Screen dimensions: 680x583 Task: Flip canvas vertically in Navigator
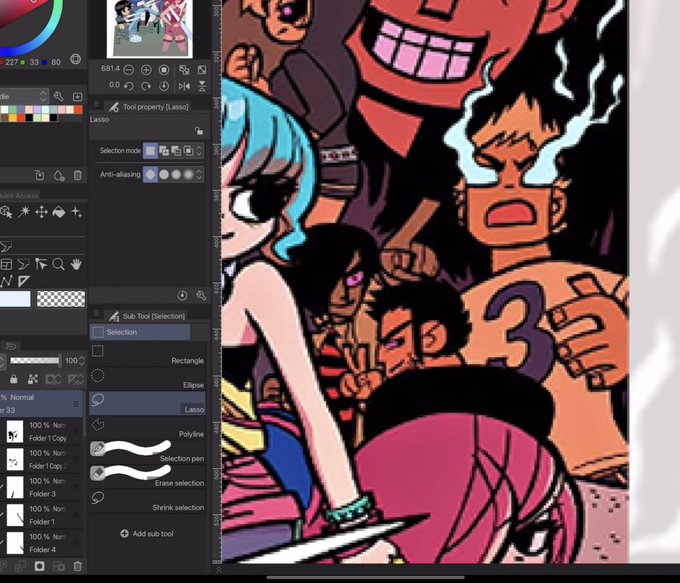point(202,86)
